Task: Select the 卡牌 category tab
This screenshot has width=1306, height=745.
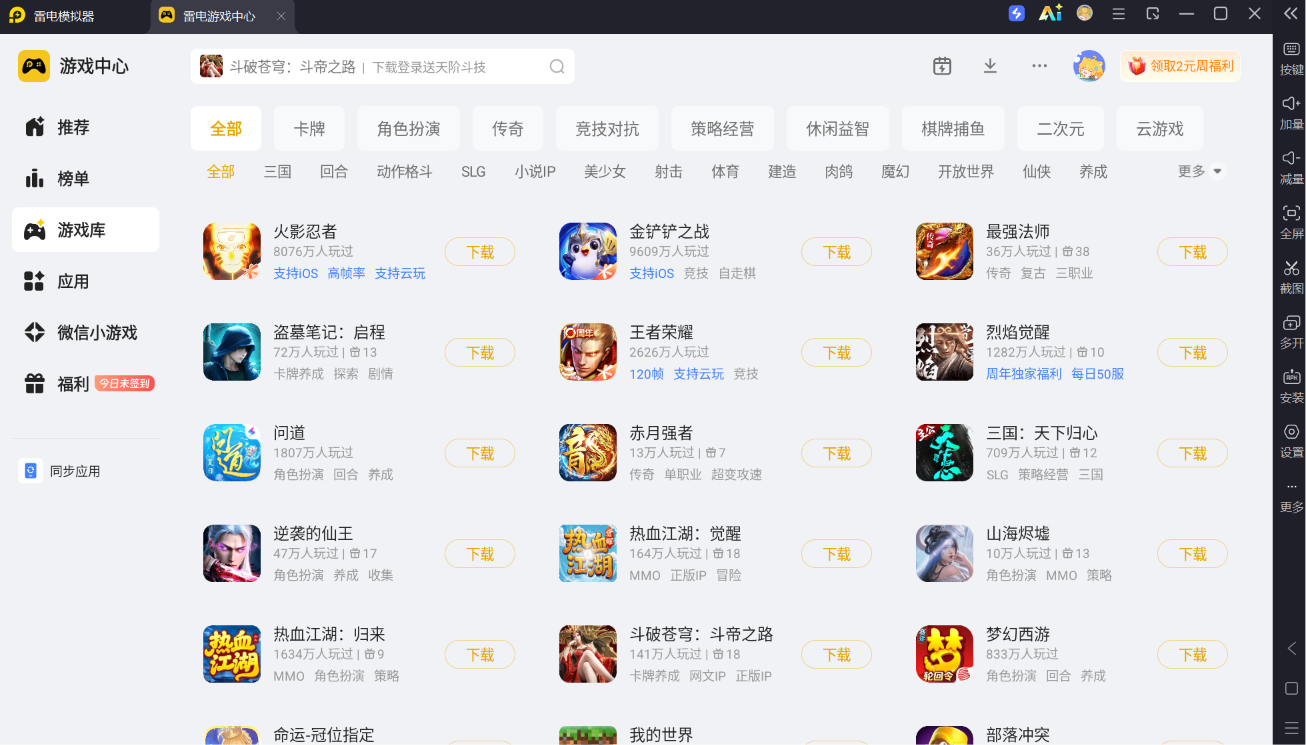Action: point(309,128)
